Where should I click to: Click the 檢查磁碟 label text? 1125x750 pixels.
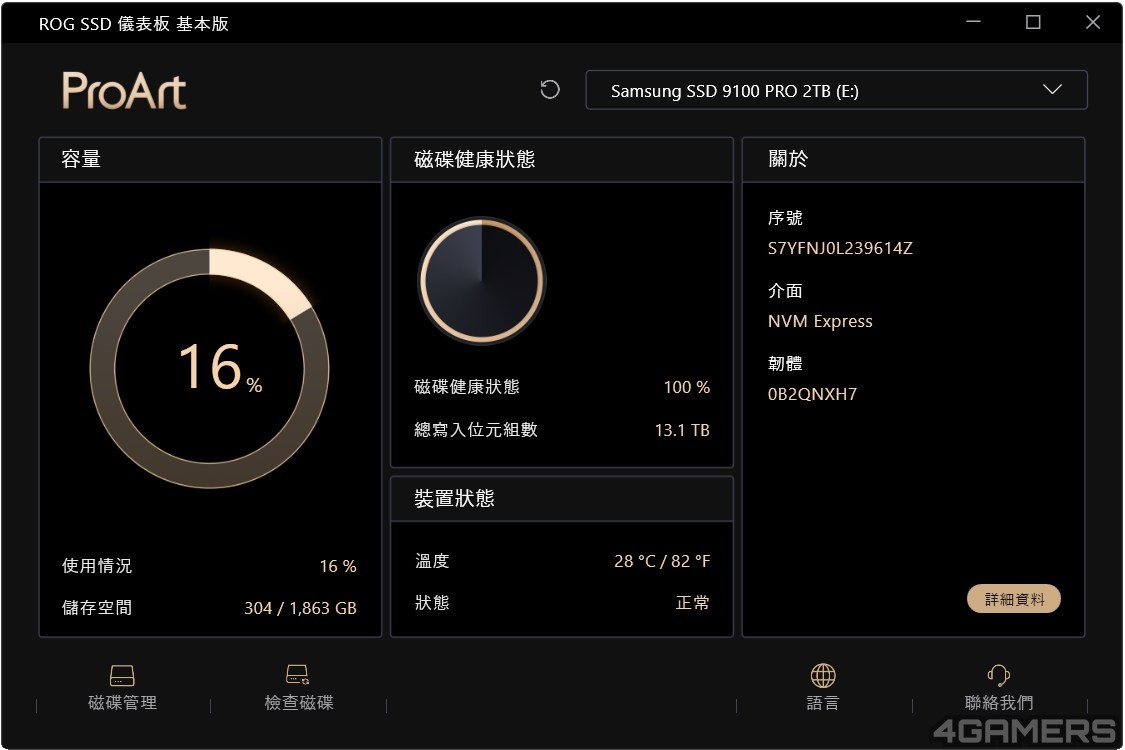click(298, 703)
